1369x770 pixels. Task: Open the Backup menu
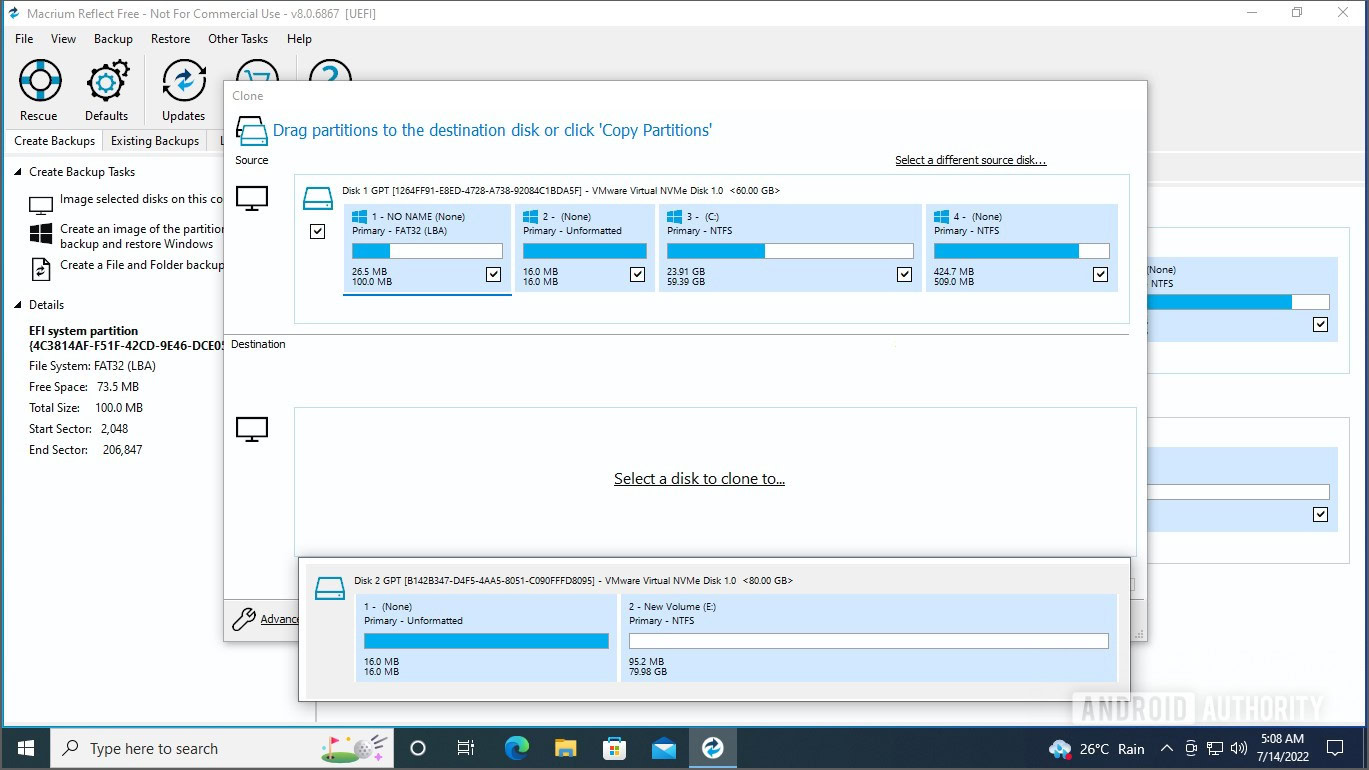coord(113,39)
